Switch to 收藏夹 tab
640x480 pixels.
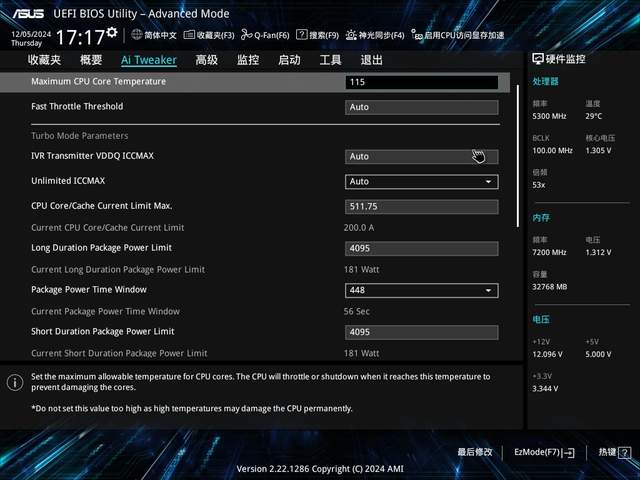(x=44, y=60)
